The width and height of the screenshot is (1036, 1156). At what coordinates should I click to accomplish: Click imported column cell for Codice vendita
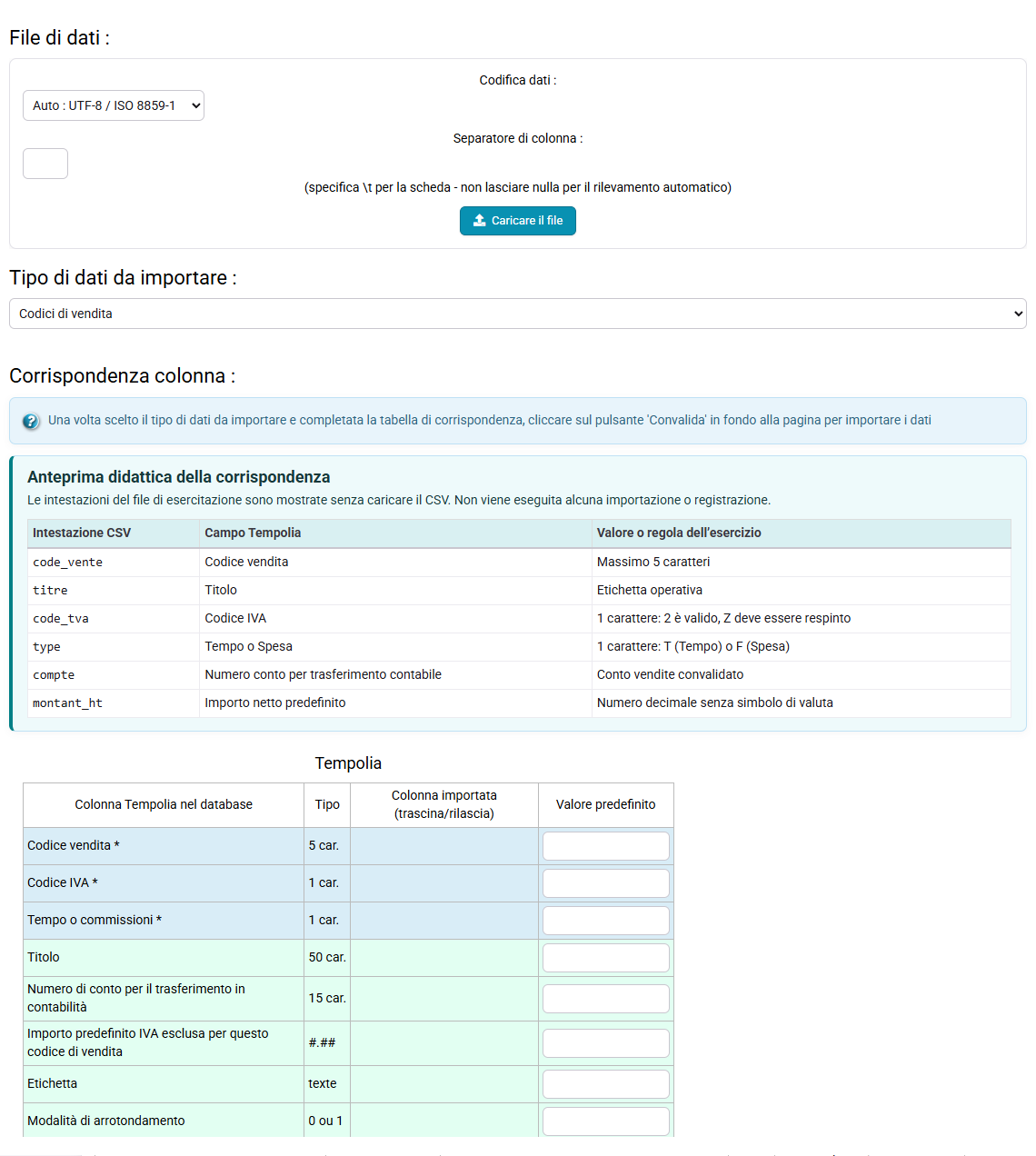(444, 846)
